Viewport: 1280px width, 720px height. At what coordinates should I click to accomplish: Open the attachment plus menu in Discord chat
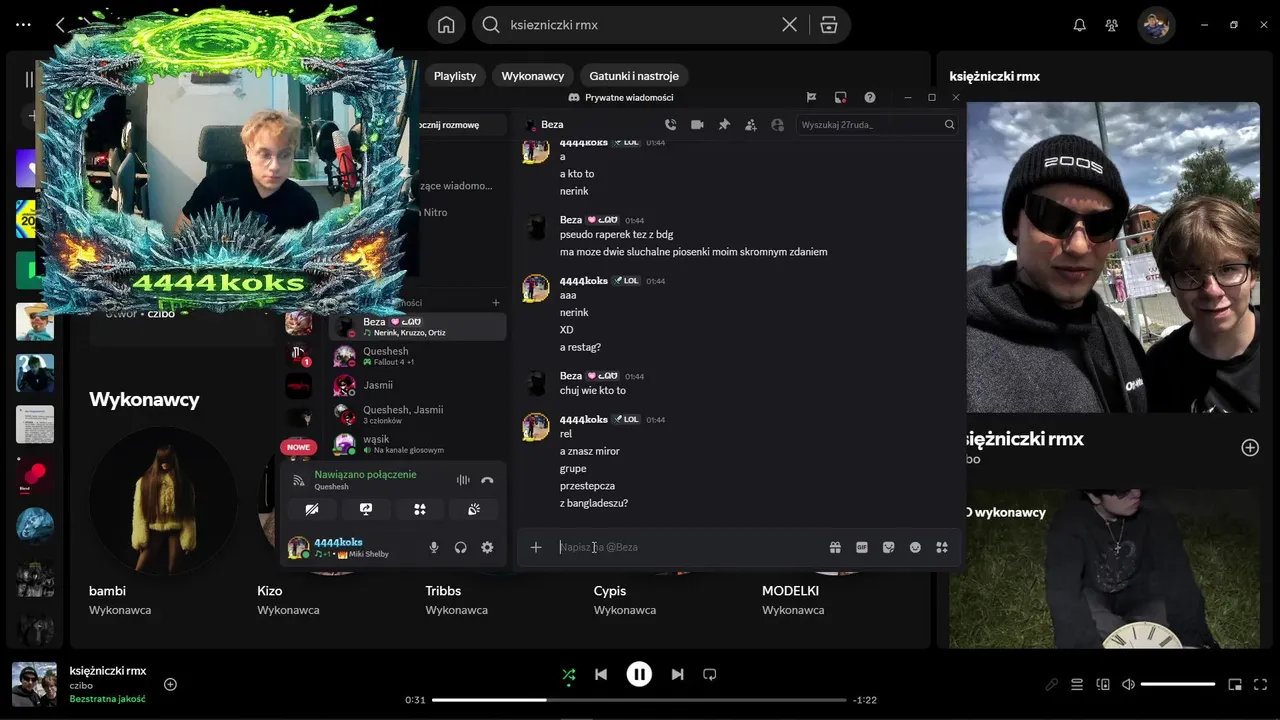[x=536, y=547]
